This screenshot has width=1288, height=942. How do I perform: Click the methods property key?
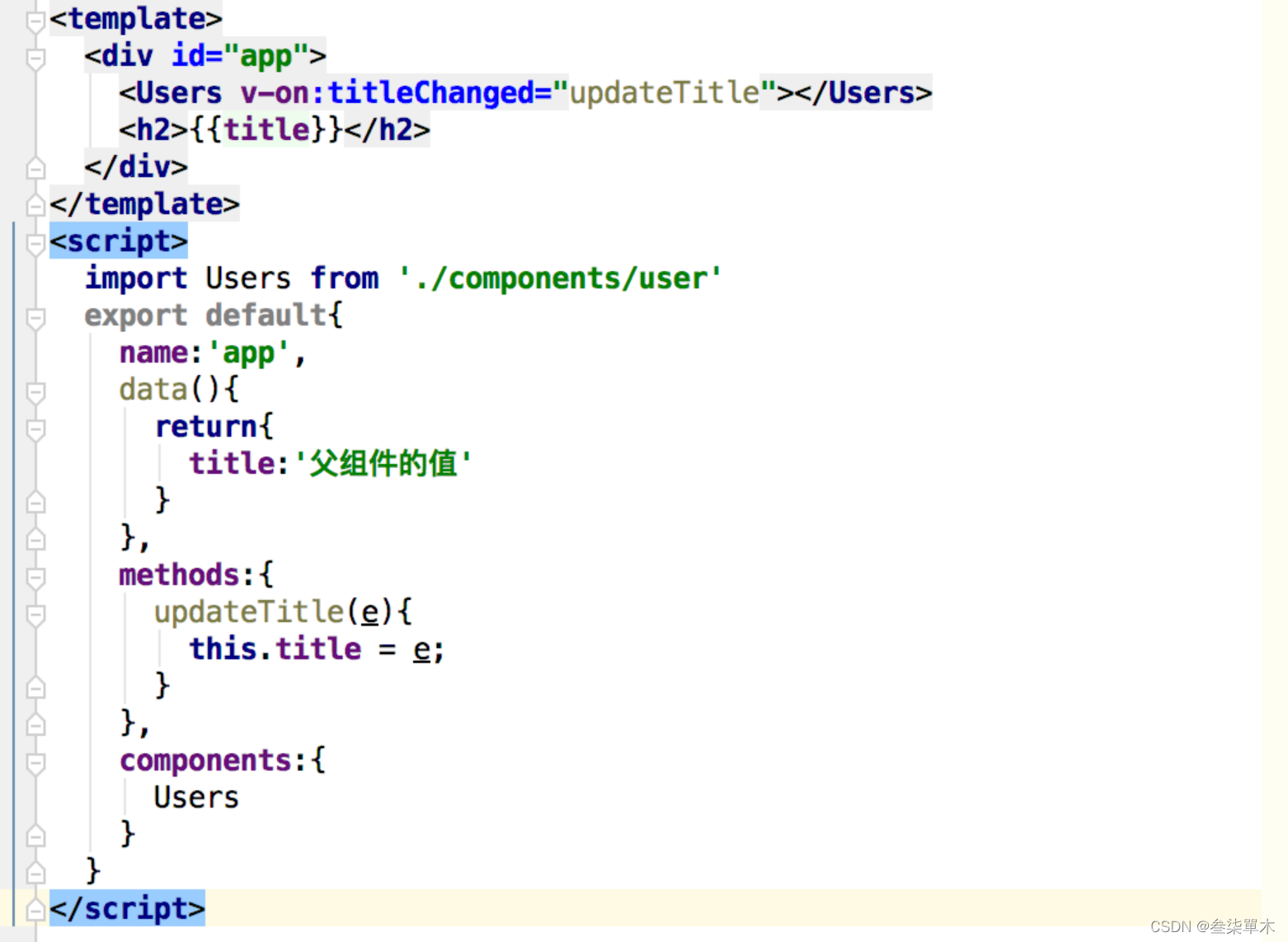[179, 575]
